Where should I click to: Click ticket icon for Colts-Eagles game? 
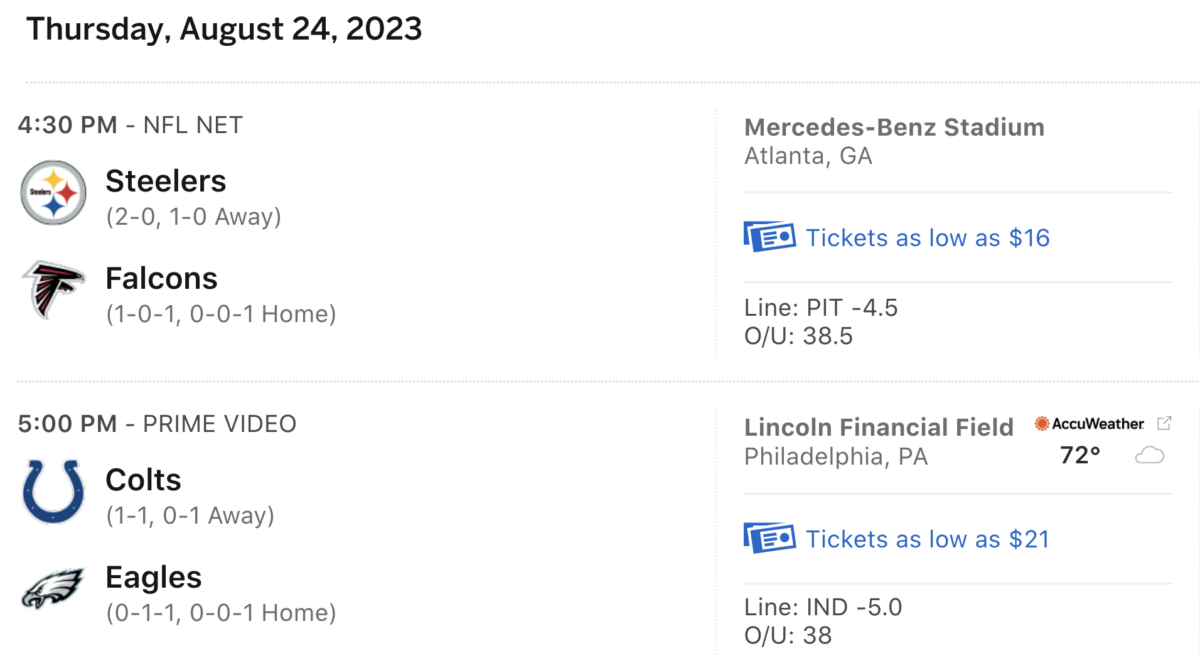(770, 538)
